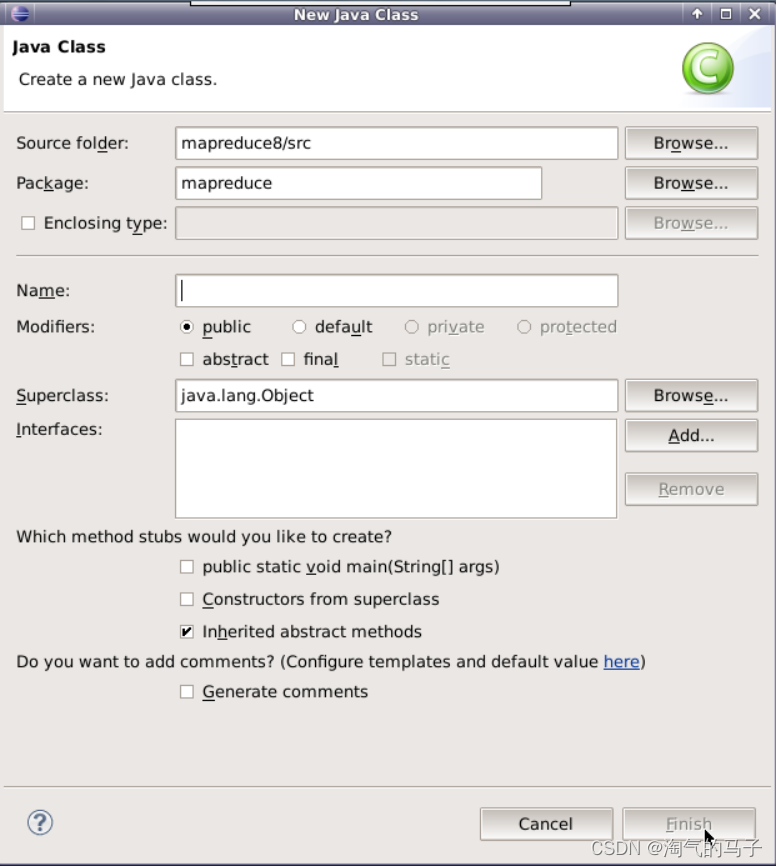Click the Remove interface button

point(691,489)
